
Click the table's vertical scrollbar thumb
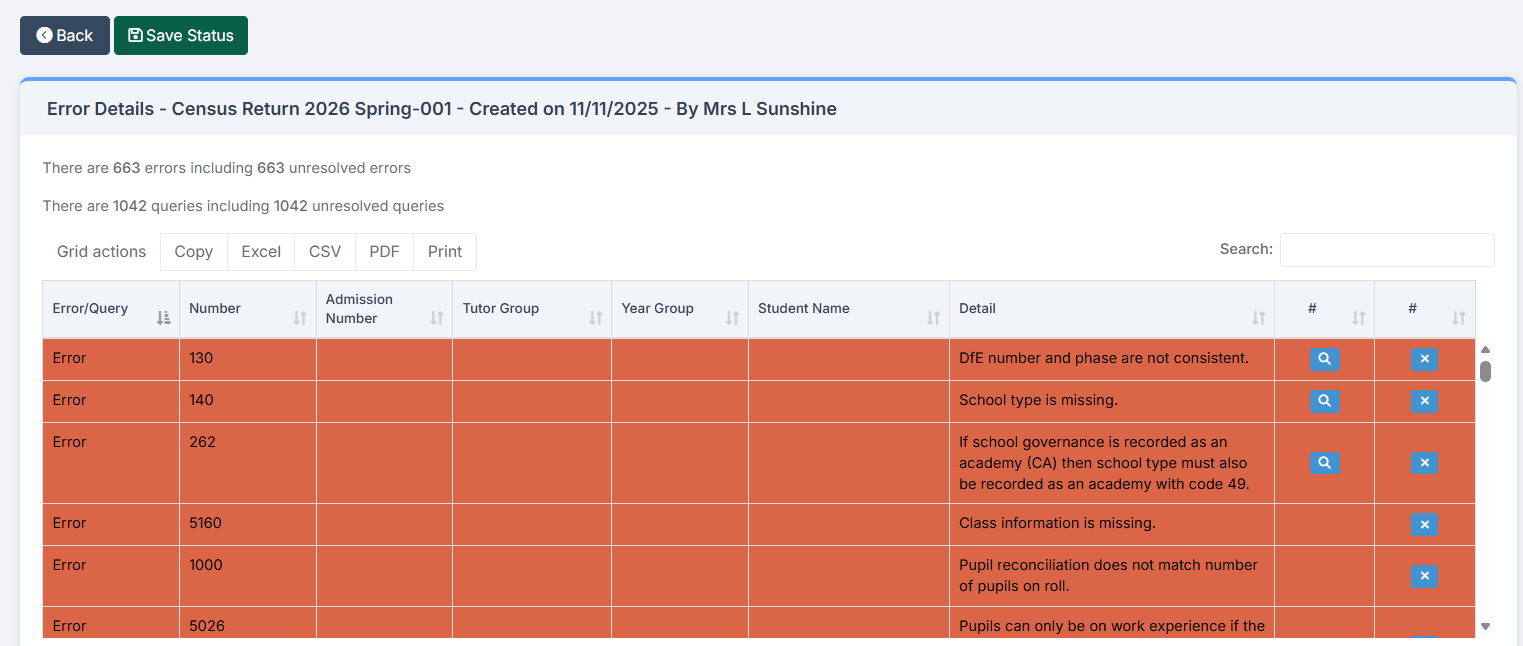tap(1485, 371)
